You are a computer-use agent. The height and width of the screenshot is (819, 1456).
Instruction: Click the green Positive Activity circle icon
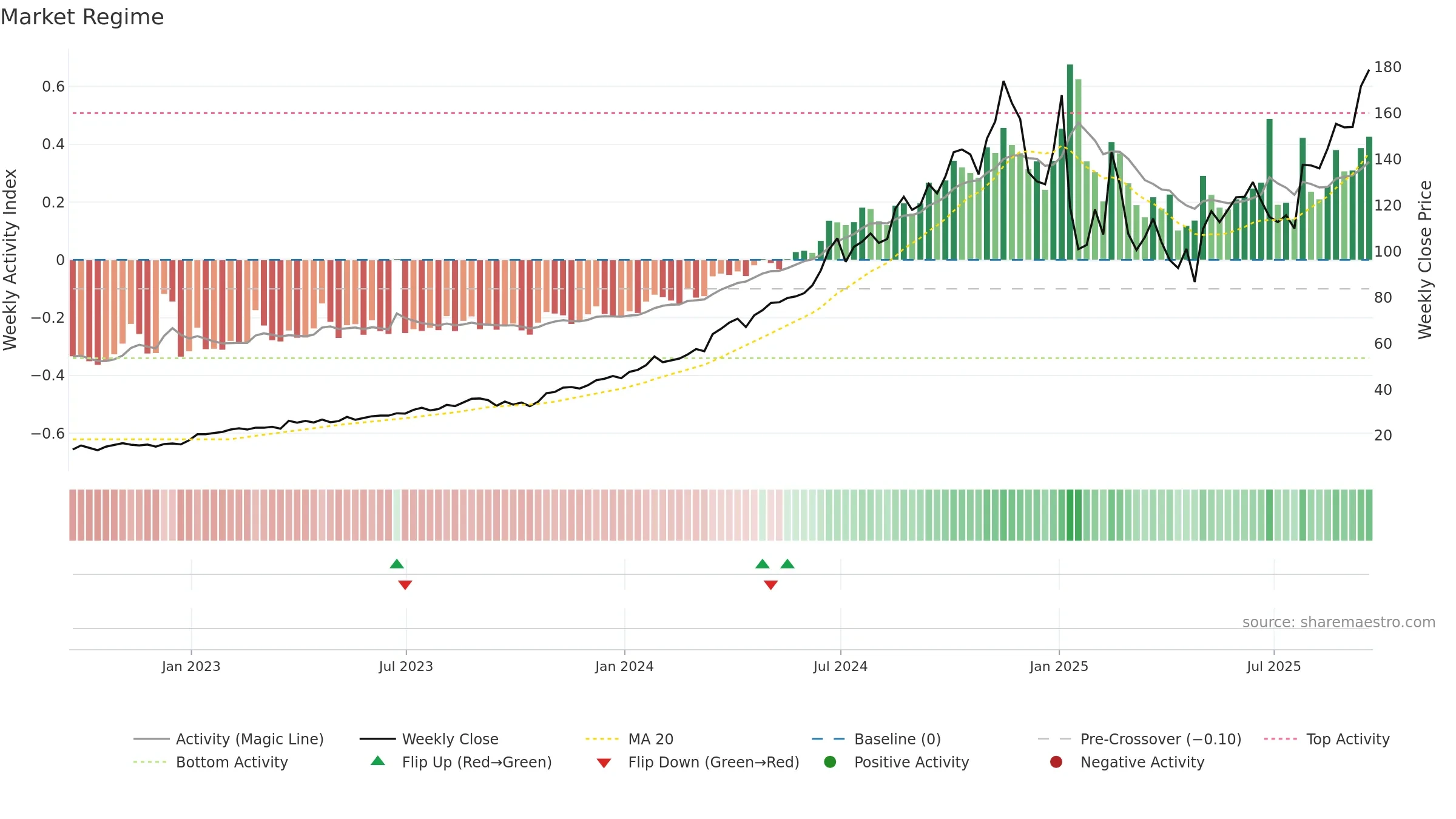click(x=830, y=761)
